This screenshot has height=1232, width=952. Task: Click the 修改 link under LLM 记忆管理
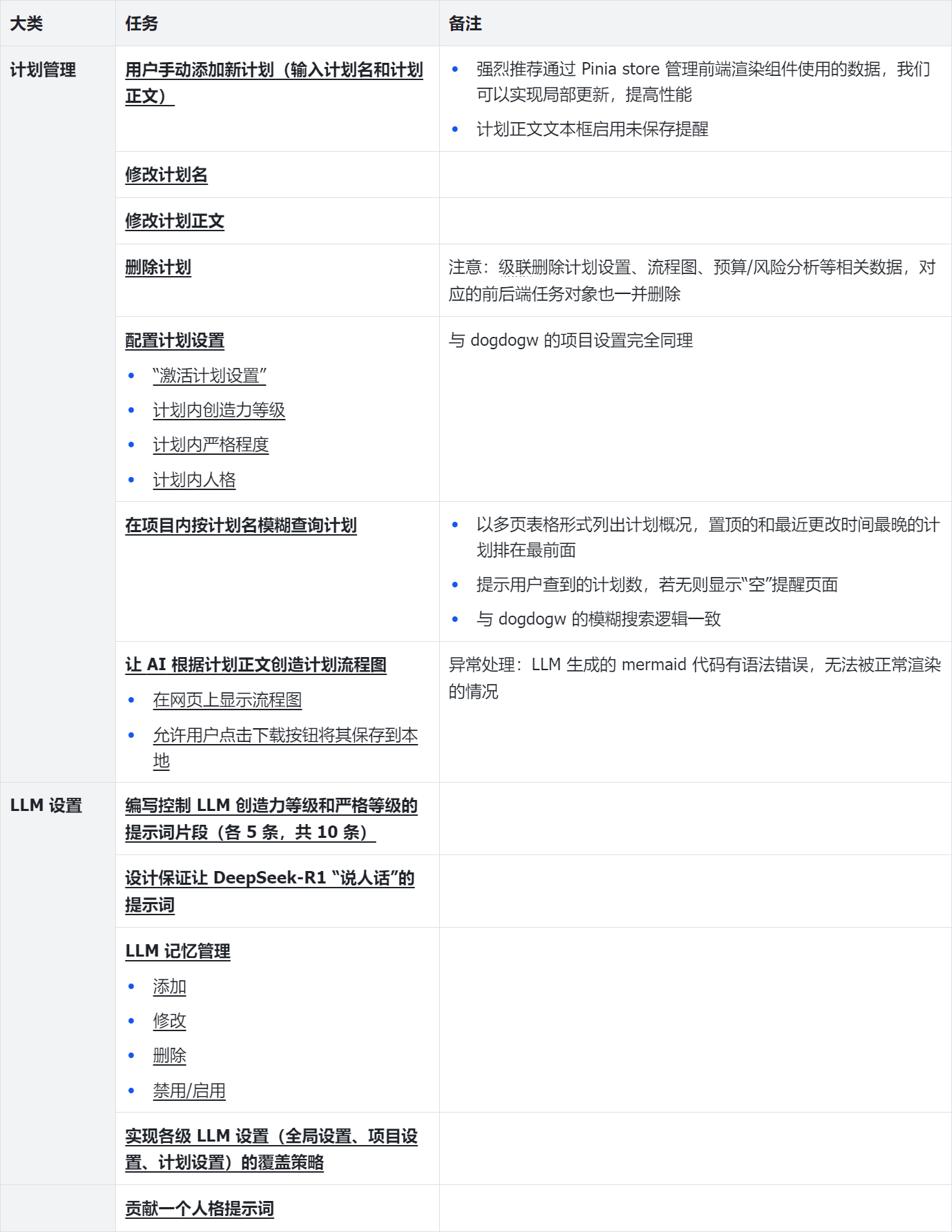point(169,1021)
